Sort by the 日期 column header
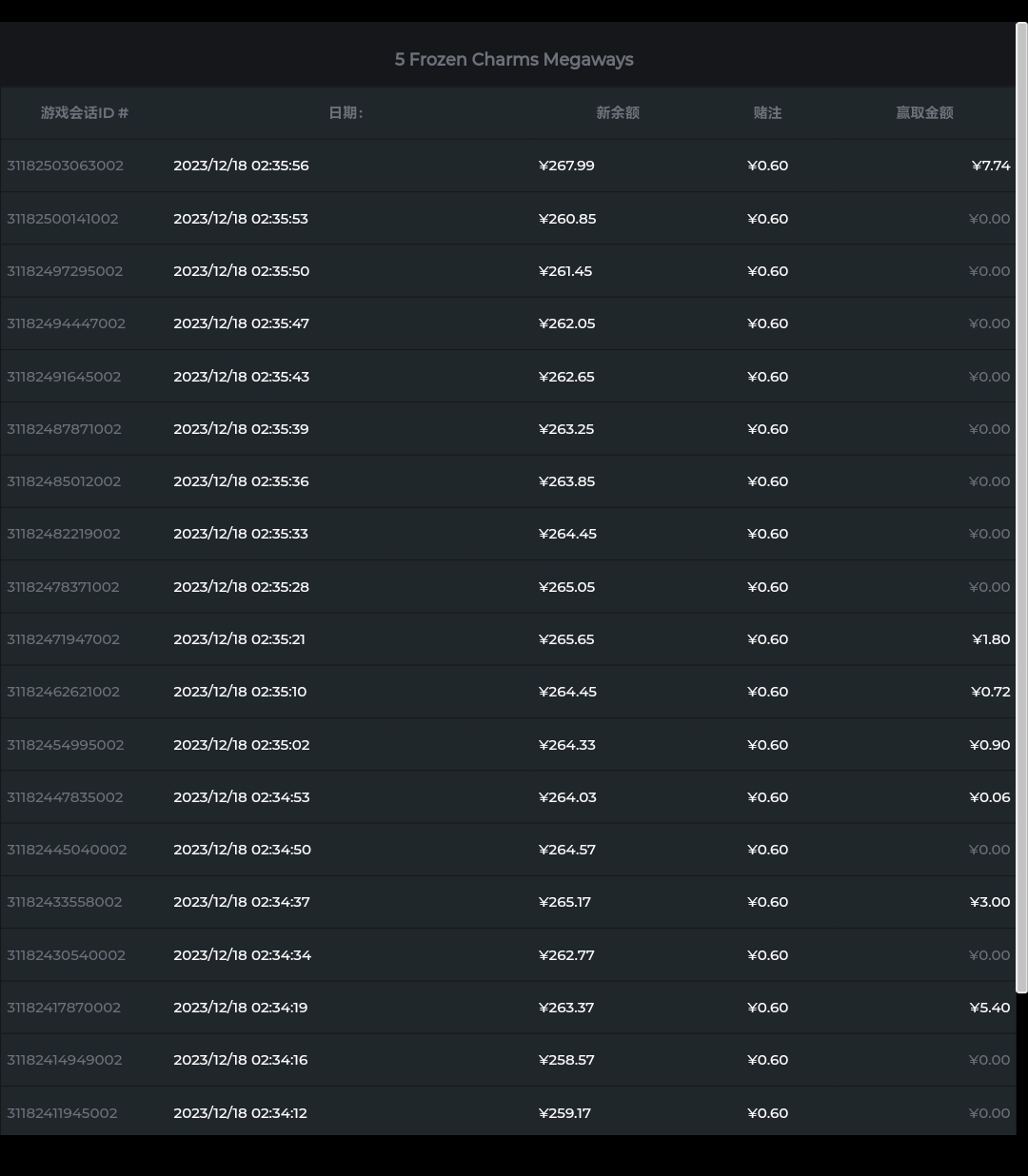The height and width of the screenshot is (1176, 1028). click(346, 112)
